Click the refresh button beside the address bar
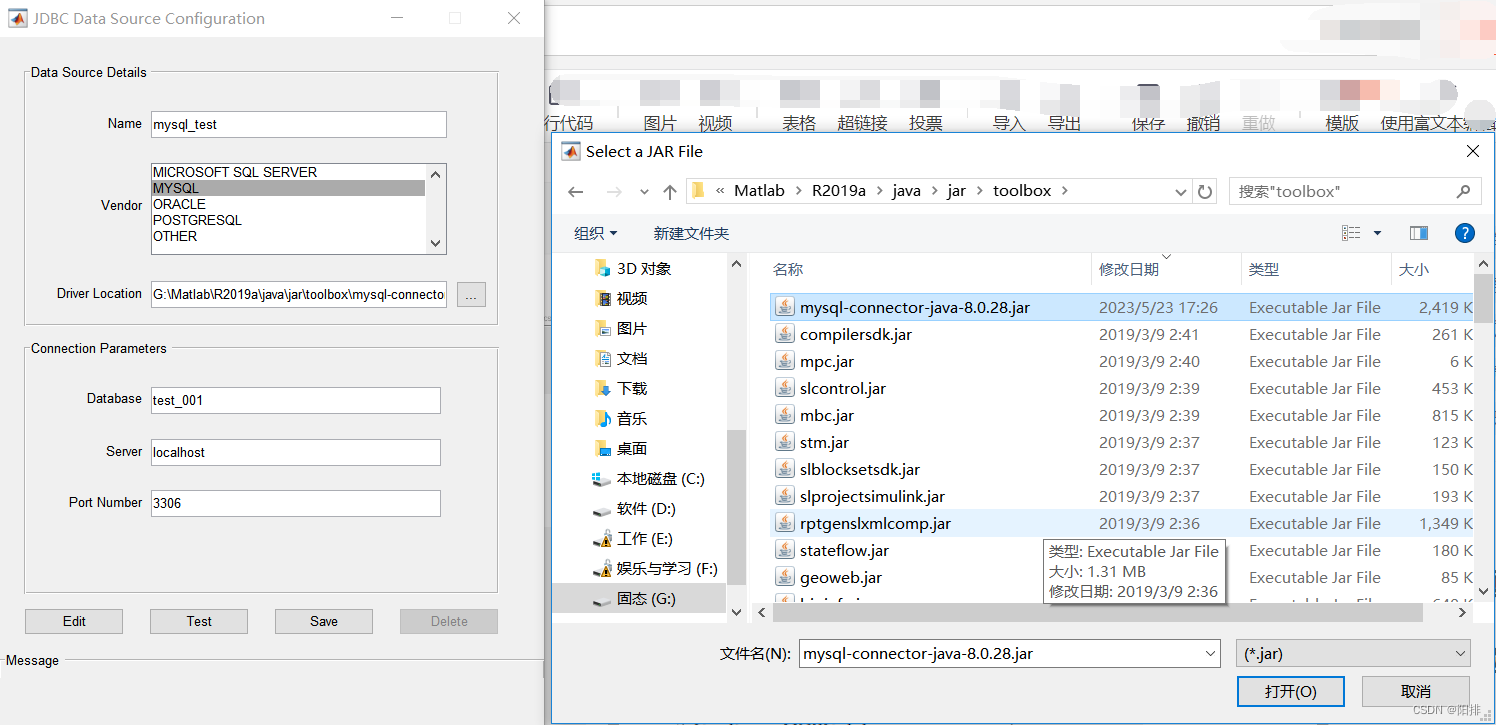 tap(1205, 191)
